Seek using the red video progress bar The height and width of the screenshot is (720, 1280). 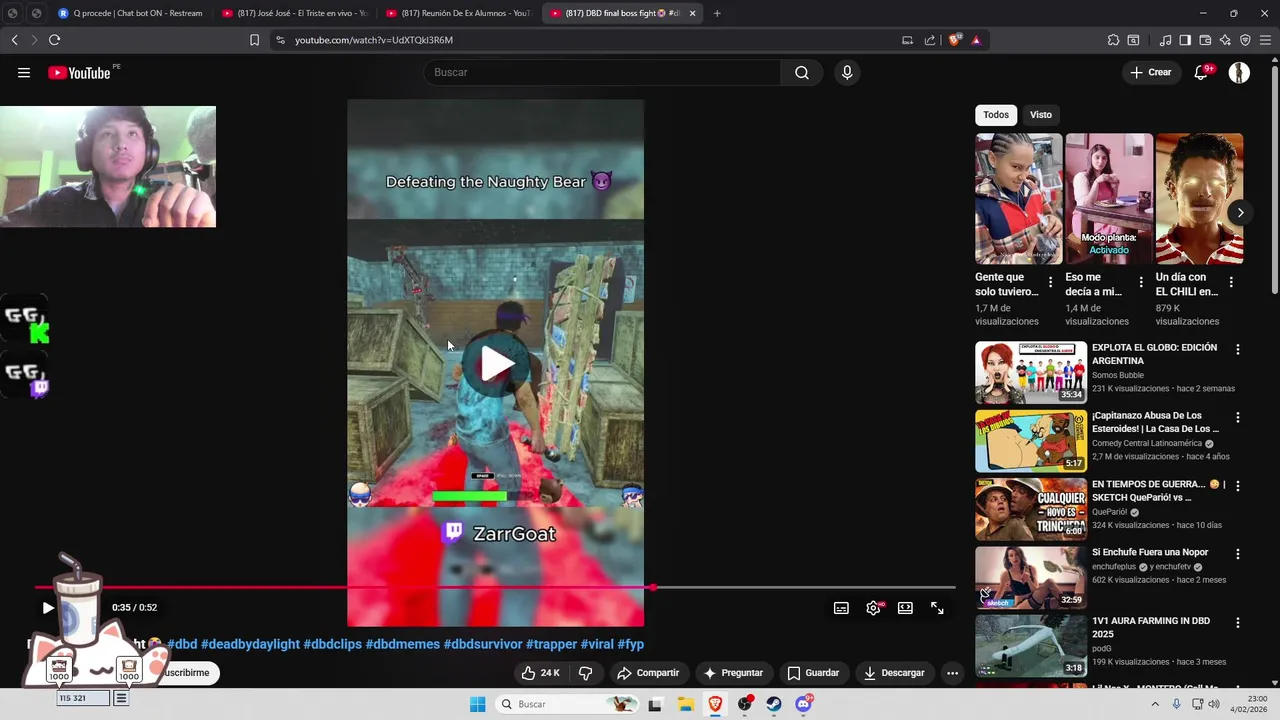pyautogui.click(x=495, y=588)
